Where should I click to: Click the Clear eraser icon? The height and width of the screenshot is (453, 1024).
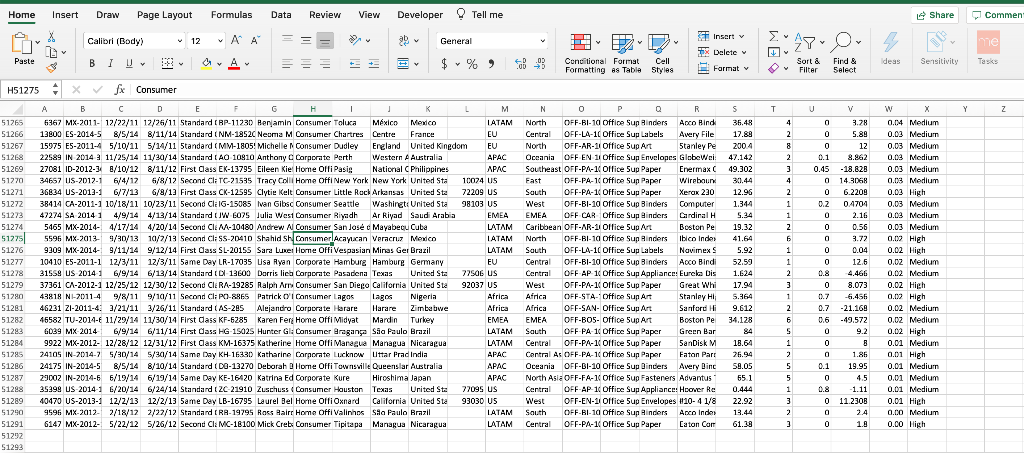click(774, 68)
